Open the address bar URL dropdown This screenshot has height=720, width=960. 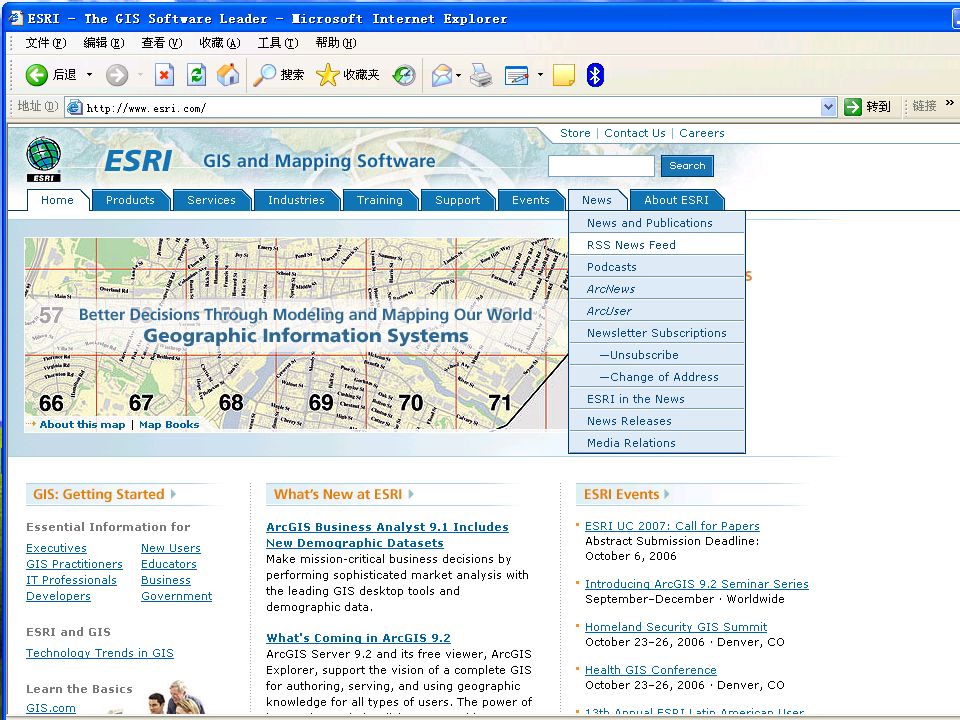tap(828, 107)
